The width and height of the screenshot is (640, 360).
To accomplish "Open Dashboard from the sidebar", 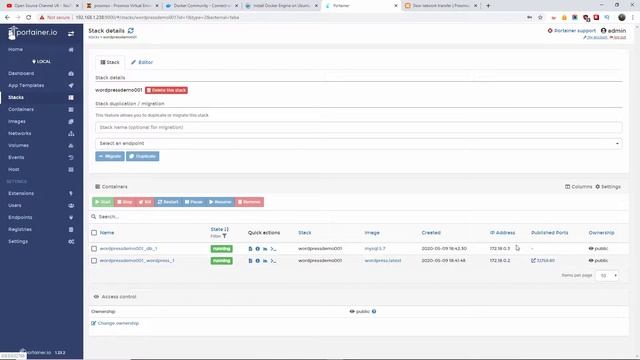I will point(21,73).
